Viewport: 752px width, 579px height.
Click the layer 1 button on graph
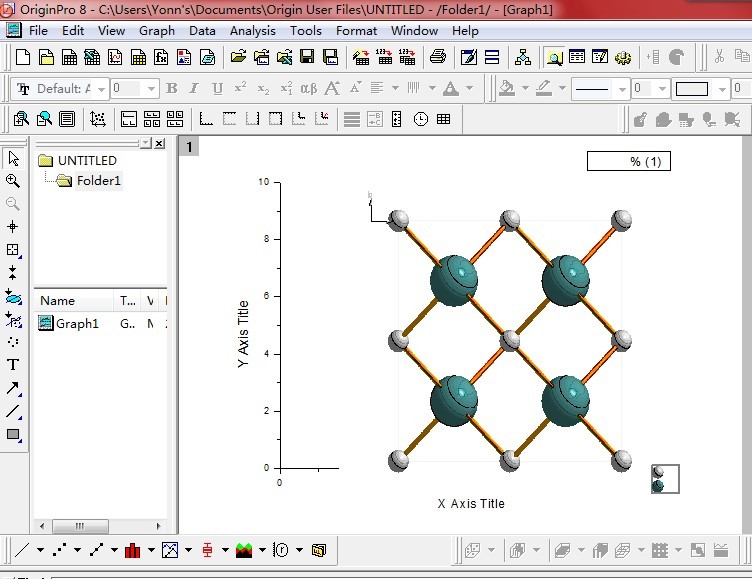pyautogui.click(x=189, y=148)
